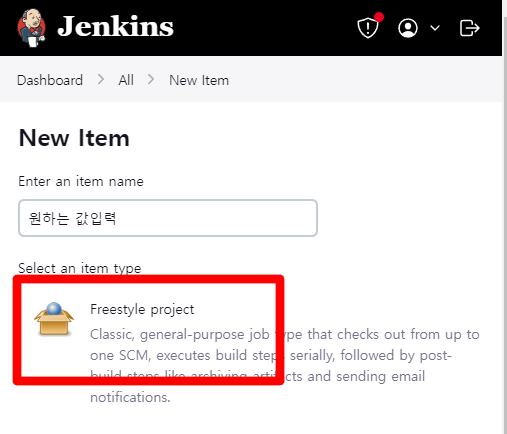
Task: Open the security warnings shield icon
Action: coord(368,28)
